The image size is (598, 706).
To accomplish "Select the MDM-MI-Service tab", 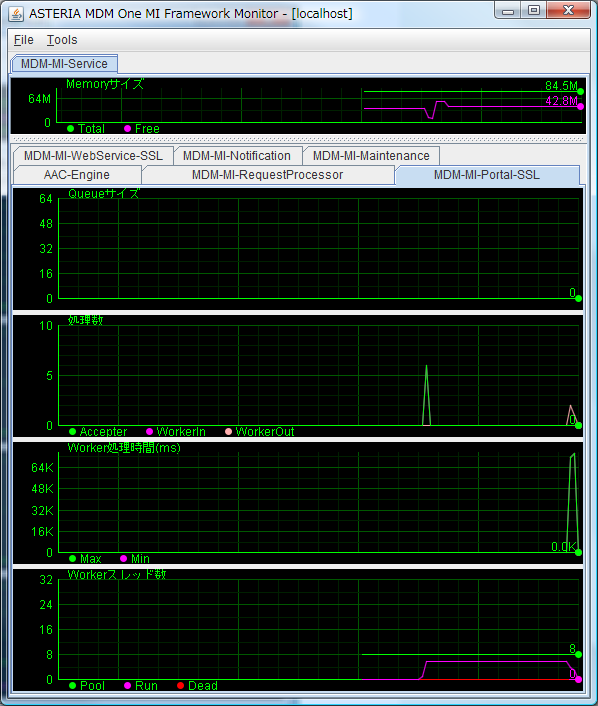I will click(x=64, y=64).
